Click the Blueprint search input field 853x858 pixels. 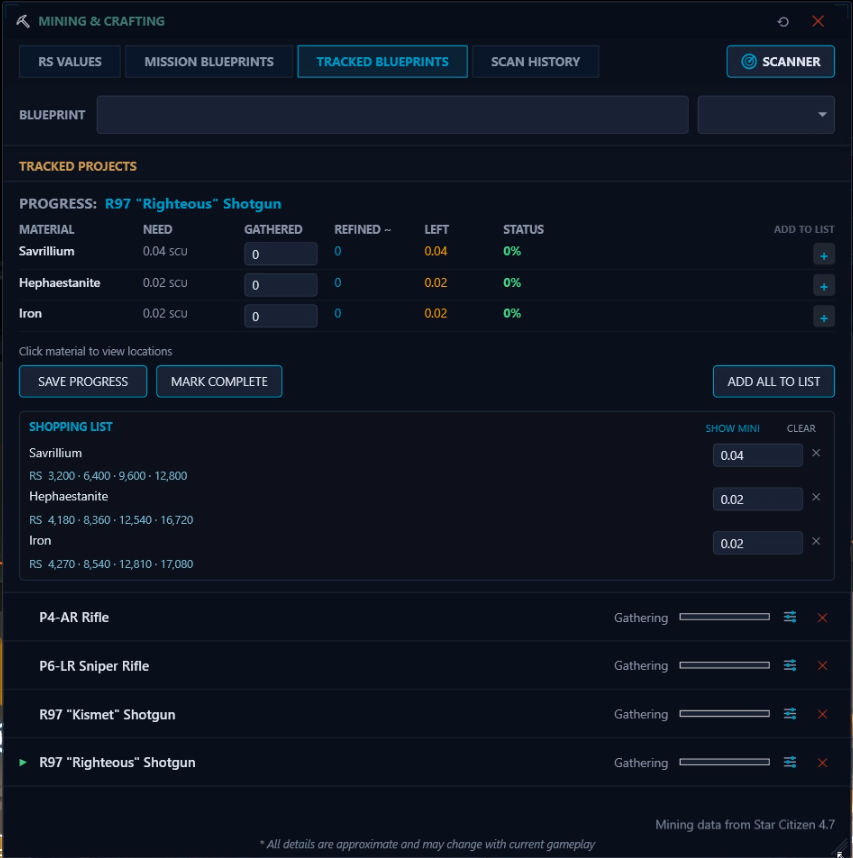point(392,115)
